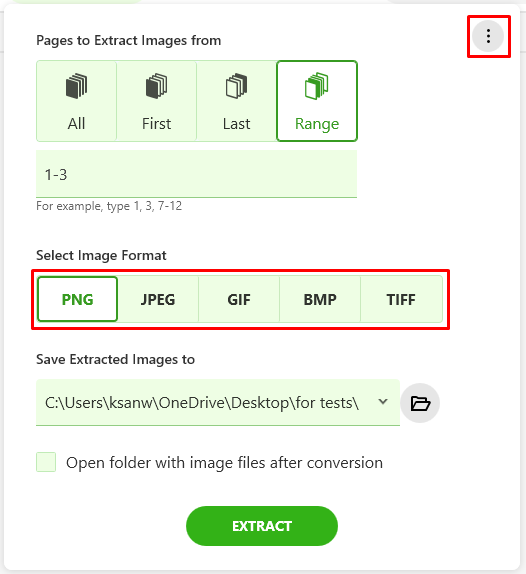Select GIF image format
This screenshot has height=574, width=526.
pyautogui.click(x=239, y=299)
